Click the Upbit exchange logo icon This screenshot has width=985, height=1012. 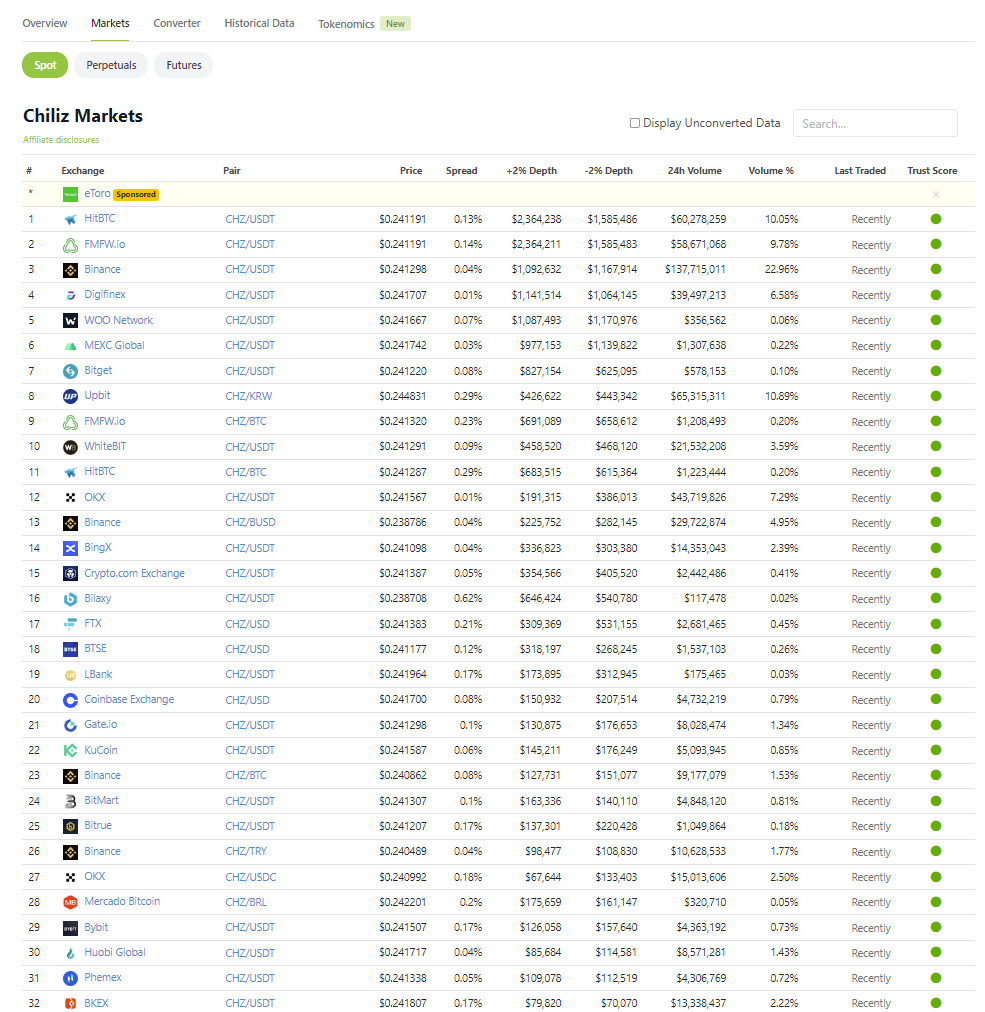pos(70,396)
